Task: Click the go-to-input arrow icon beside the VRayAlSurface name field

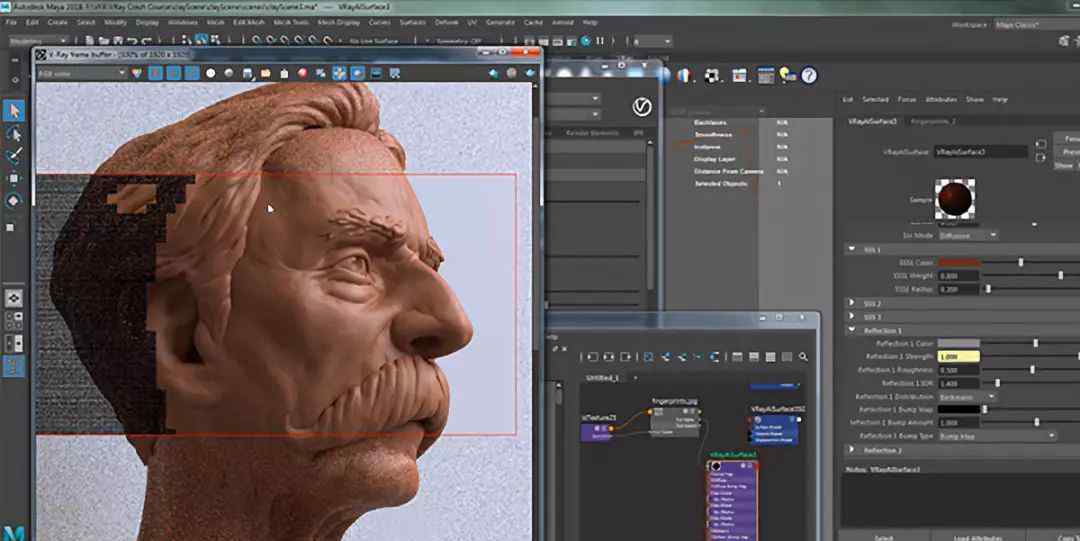Action: coord(1040,145)
